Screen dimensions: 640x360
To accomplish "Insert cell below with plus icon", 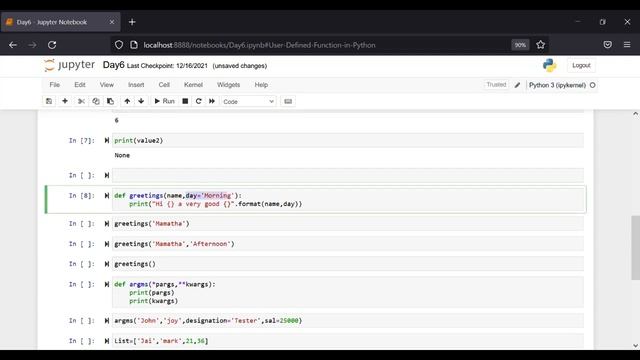I will point(64,101).
